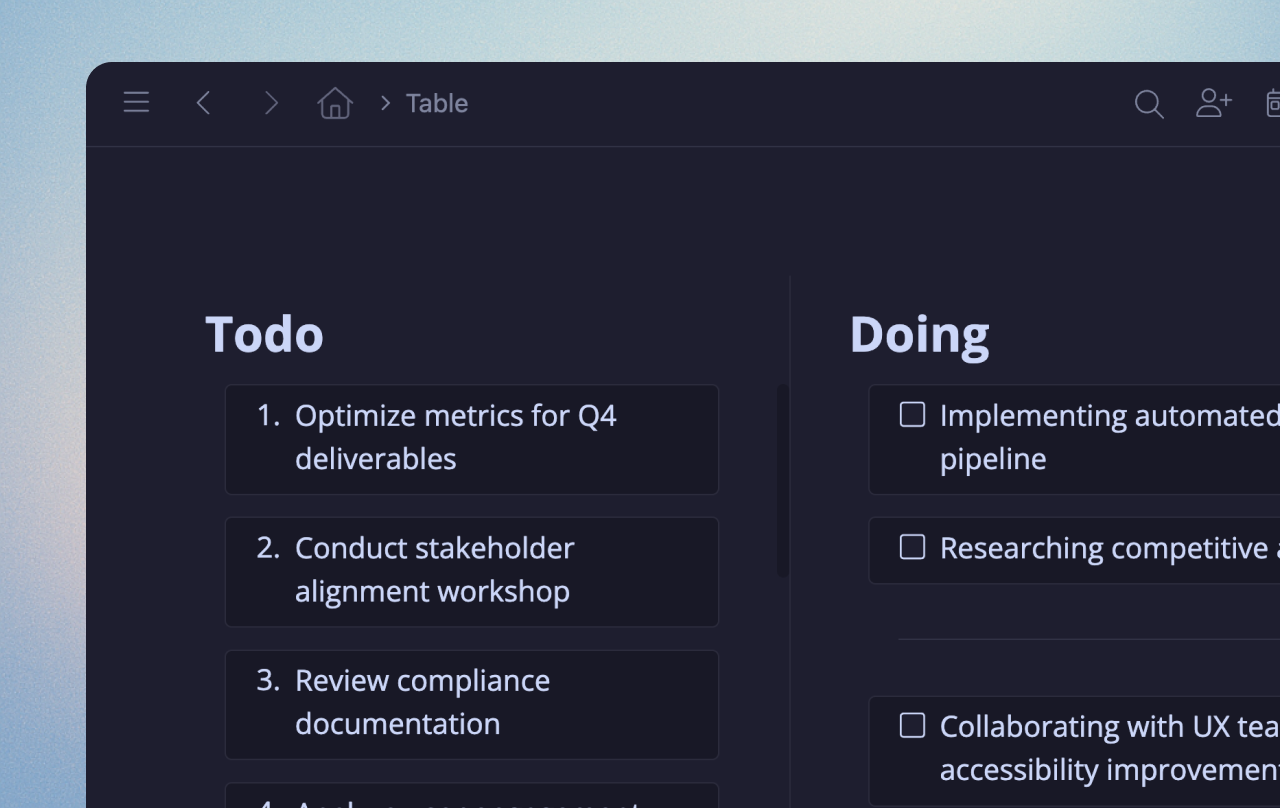Open 'Optimize metrics for Q4 deliverables' card
The width and height of the screenshot is (1280, 808).
(x=472, y=438)
